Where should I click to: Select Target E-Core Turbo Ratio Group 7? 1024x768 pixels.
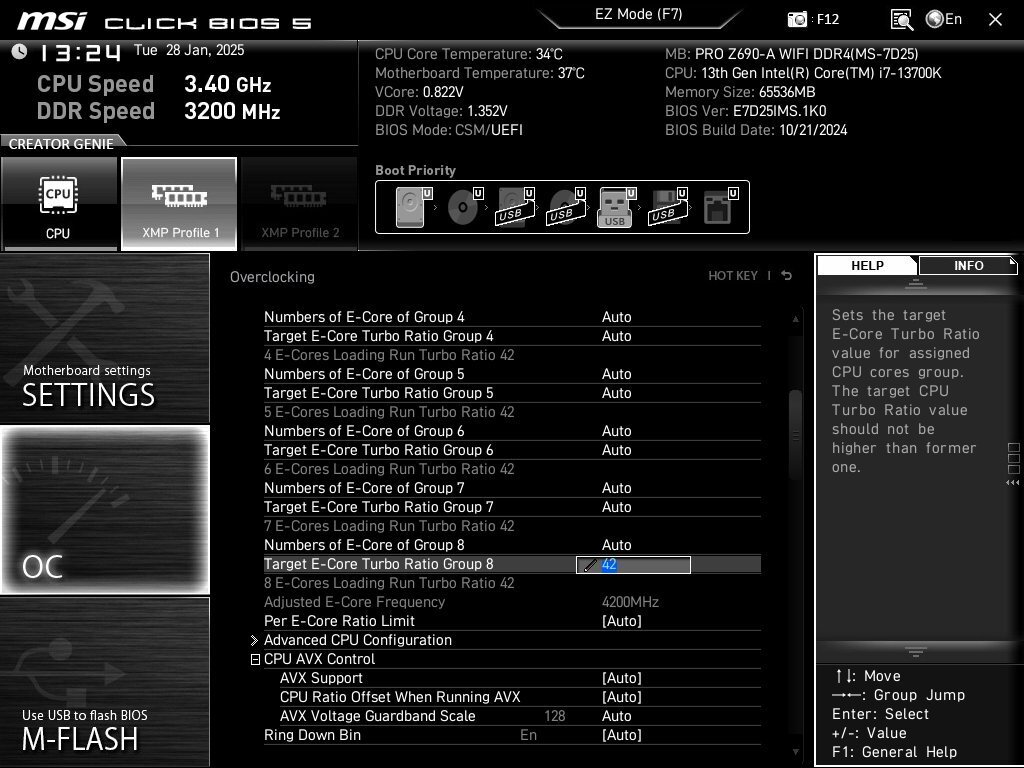pyautogui.click(x=512, y=507)
